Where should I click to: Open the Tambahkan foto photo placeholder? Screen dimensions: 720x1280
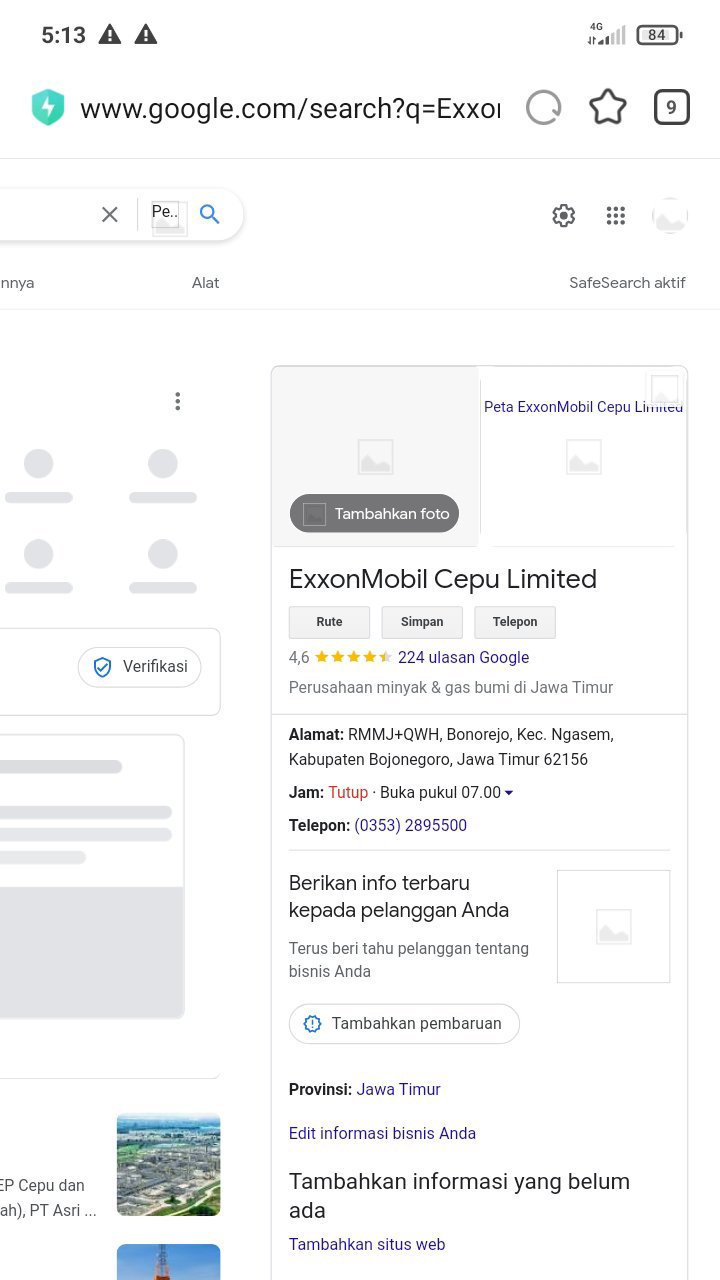(x=375, y=514)
